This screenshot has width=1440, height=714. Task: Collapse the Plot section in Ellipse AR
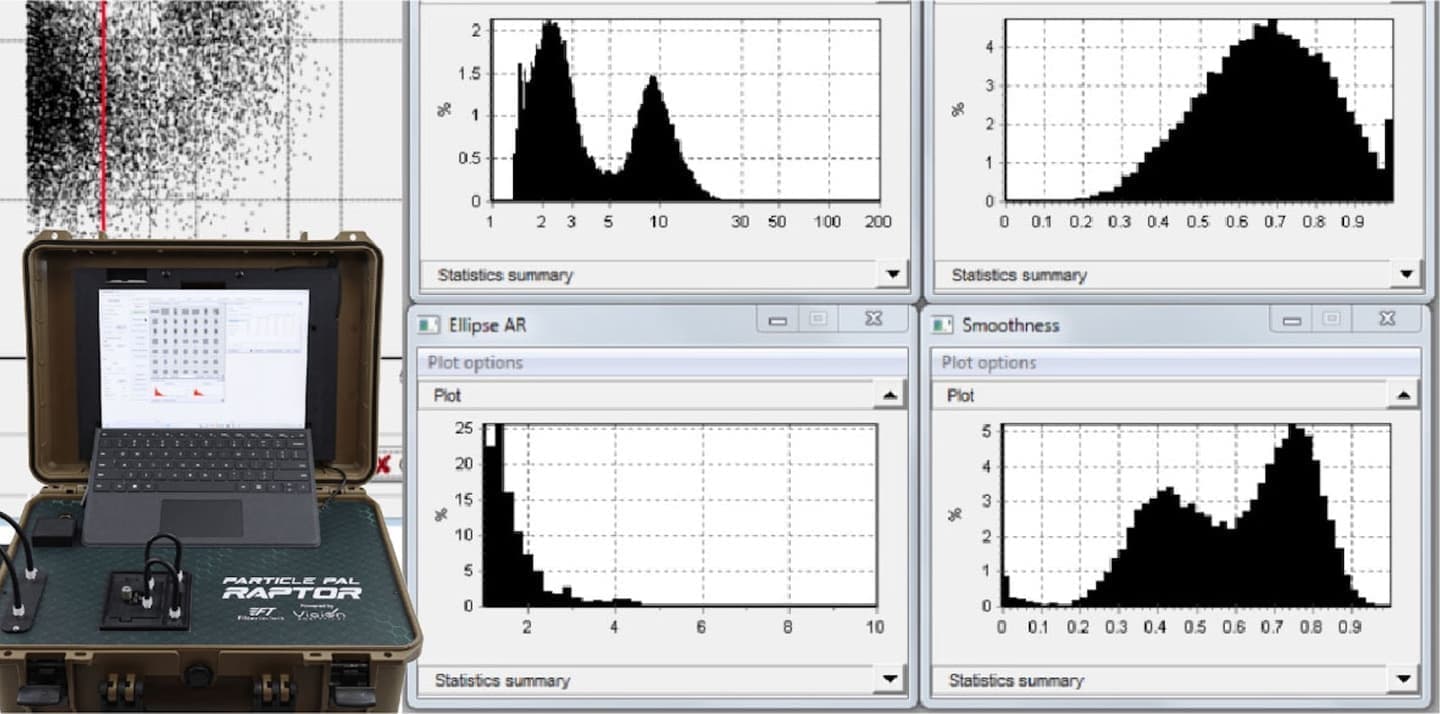pos(890,396)
